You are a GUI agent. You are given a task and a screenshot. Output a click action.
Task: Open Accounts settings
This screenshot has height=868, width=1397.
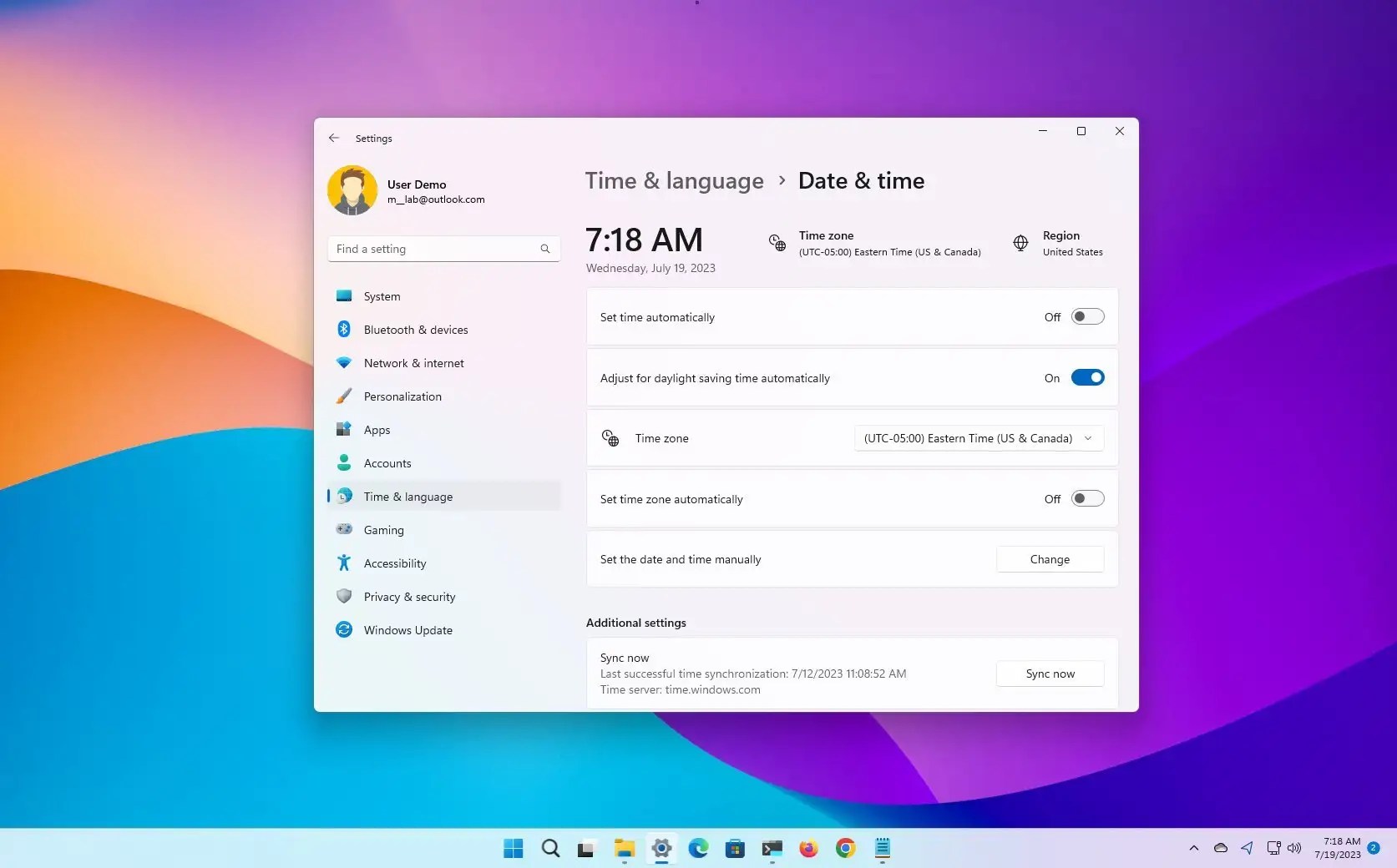pos(387,463)
